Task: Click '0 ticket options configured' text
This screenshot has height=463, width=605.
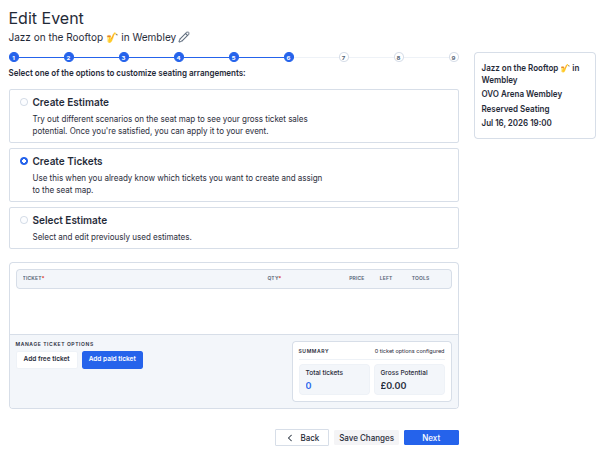Action: point(409,351)
